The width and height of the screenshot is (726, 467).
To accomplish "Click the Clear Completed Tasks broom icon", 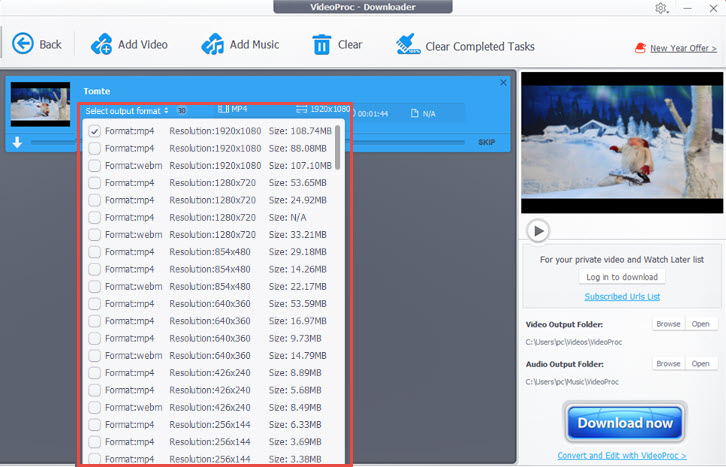I will pos(406,45).
